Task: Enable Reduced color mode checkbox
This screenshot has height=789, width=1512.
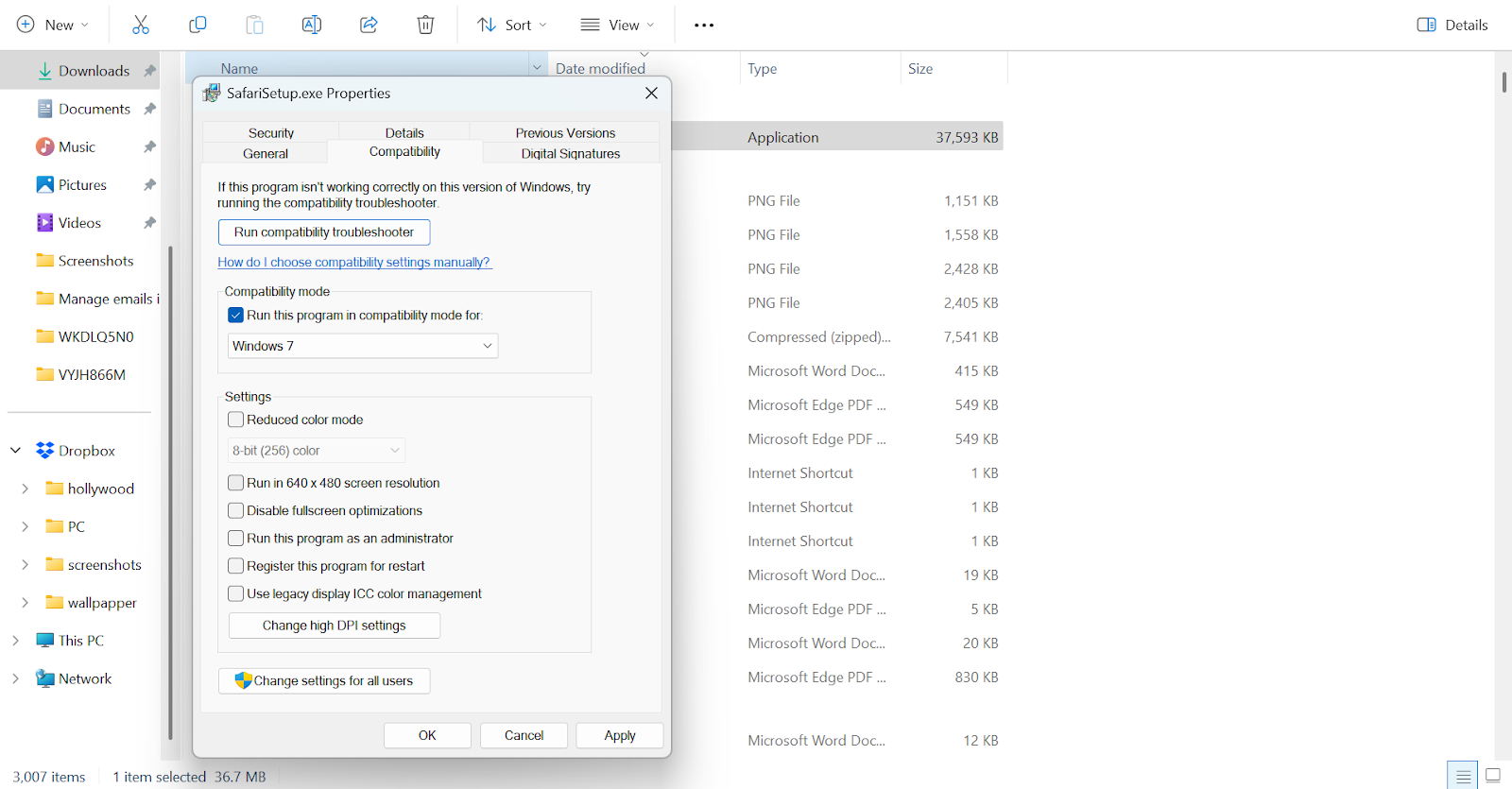Action: point(236,420)
